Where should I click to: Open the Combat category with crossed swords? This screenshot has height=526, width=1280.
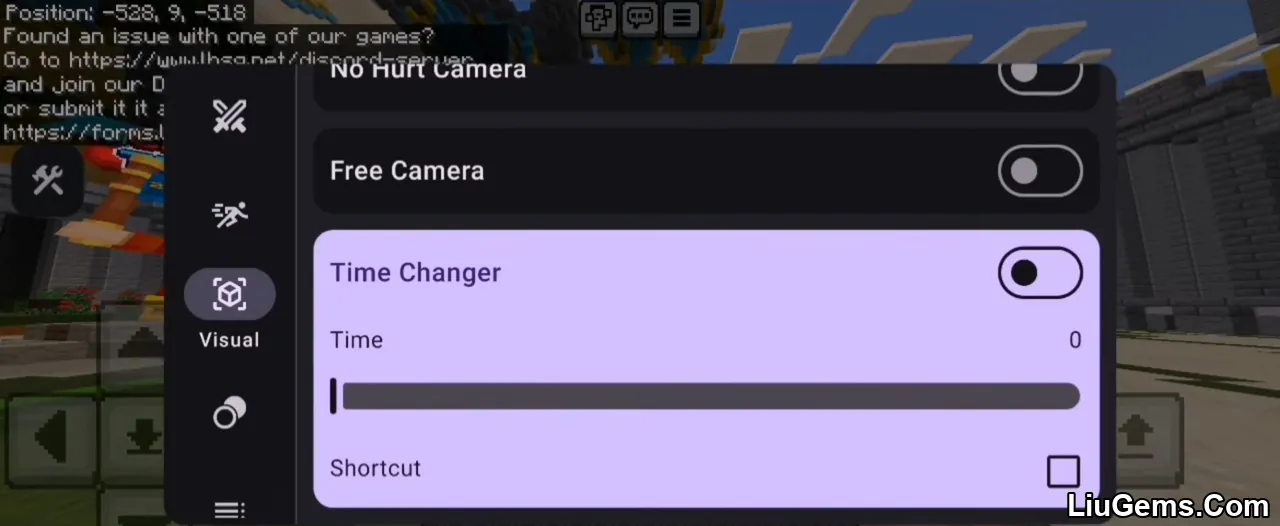pos(229,117)
